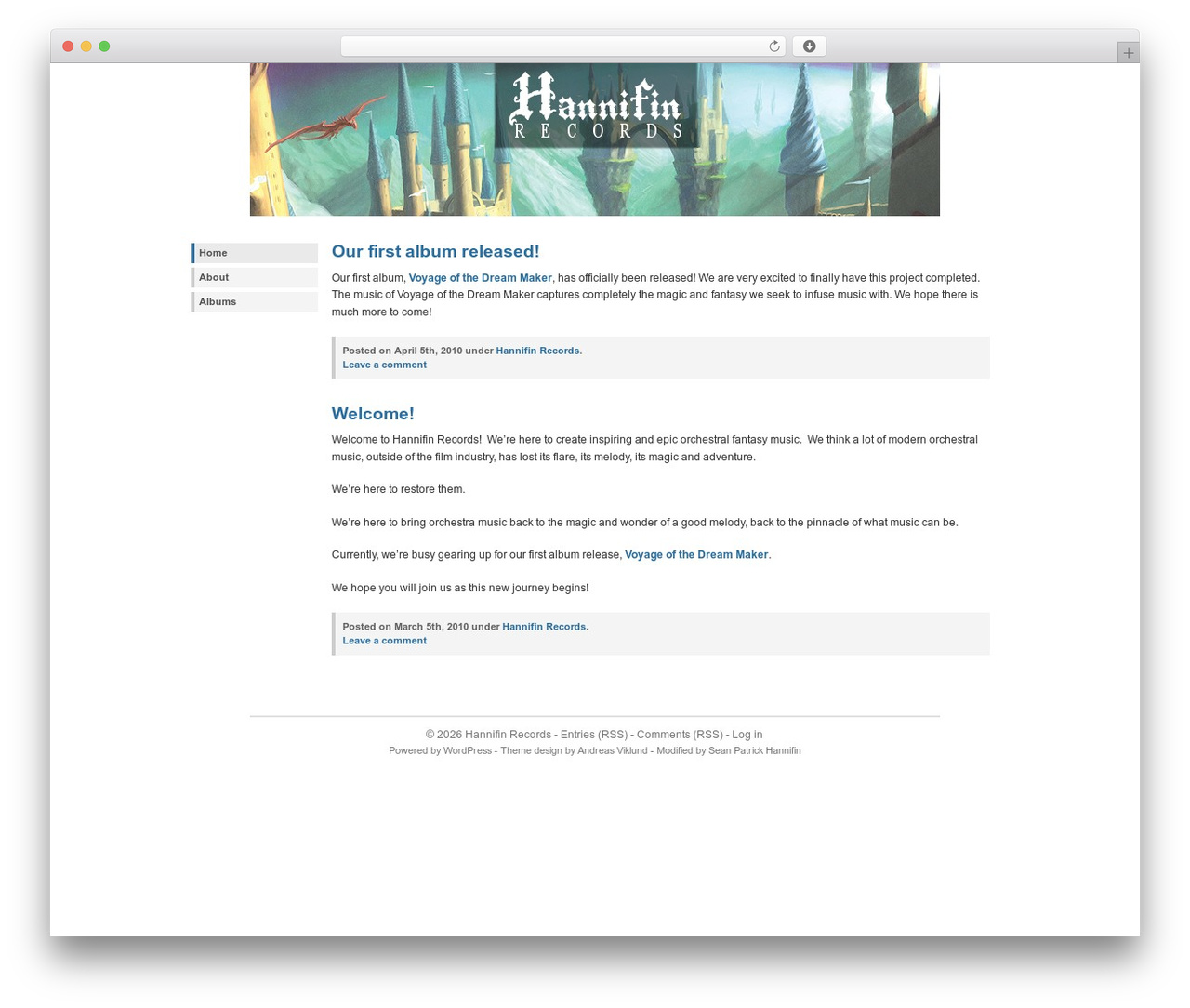The image size is (1190, 1008).
Task: Leave a comment on April 5th post
Action: (385, 365)
